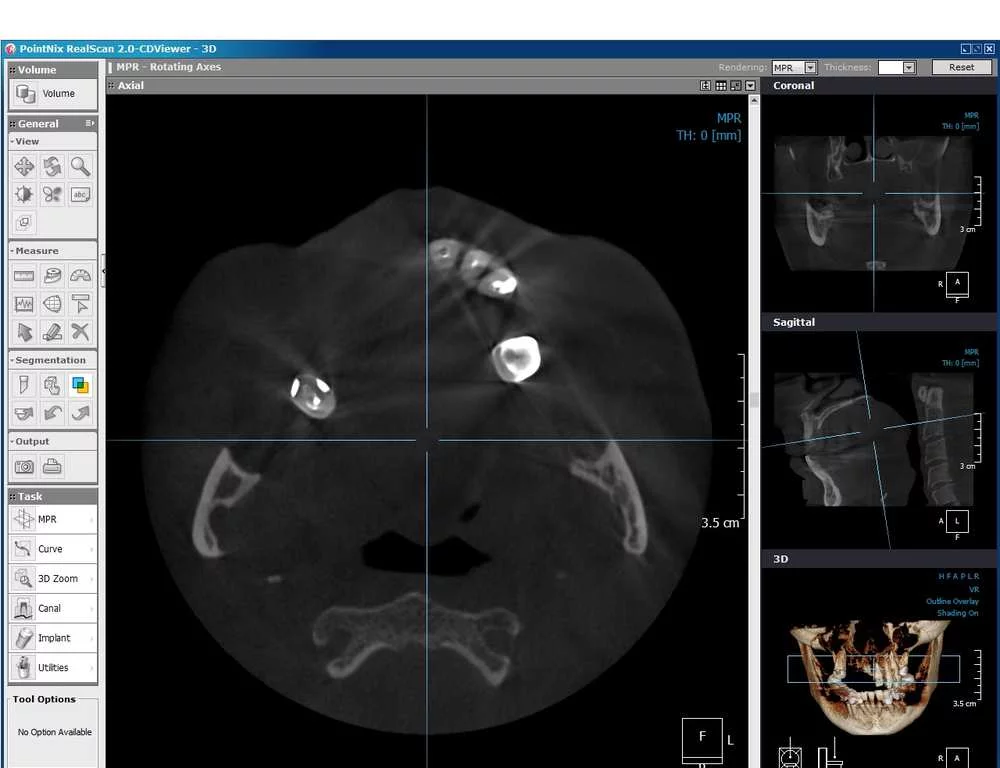Collapse the View section
Viewport: 1000px width, 768px height.
(x=12, y=142)
